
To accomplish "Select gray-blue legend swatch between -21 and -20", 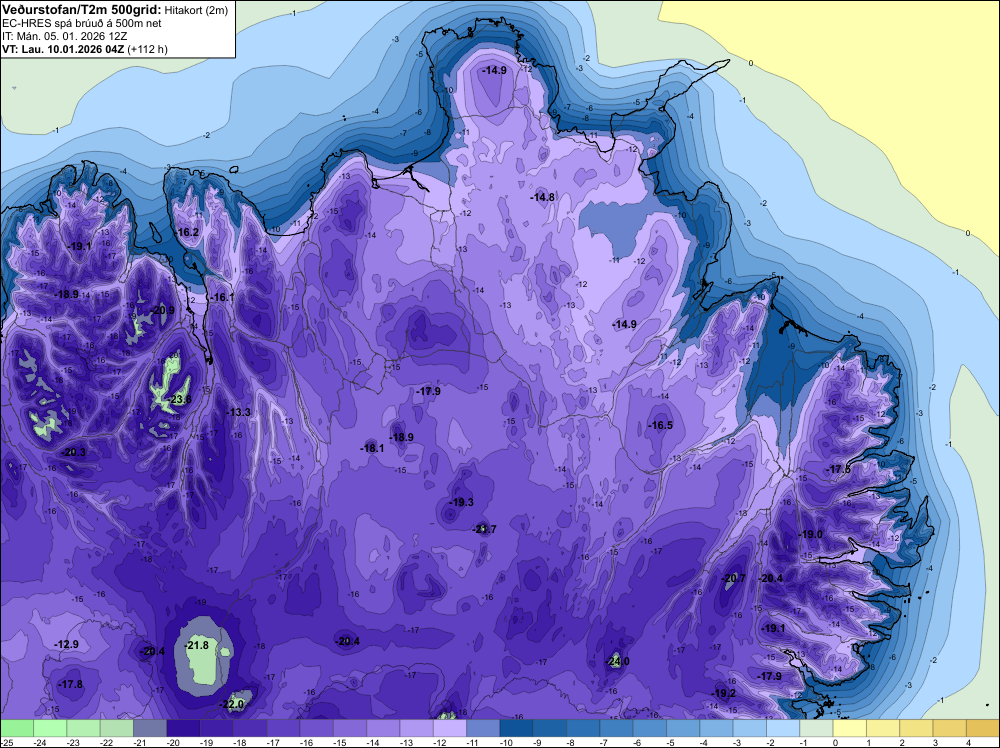I will (x=149, y=728).
